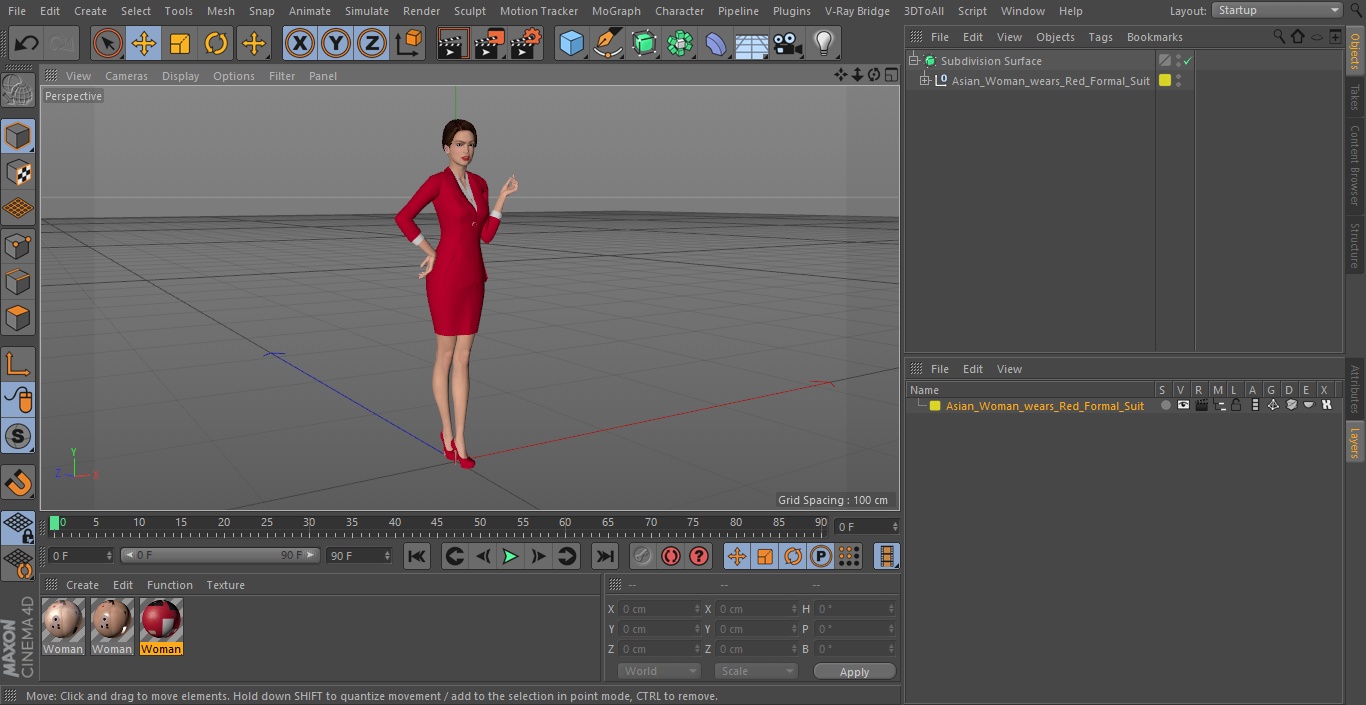Screen dimensions: 1366x705
Task: Toggle layer visible-in-editor eye icon
Action: tap(1183, 406)
